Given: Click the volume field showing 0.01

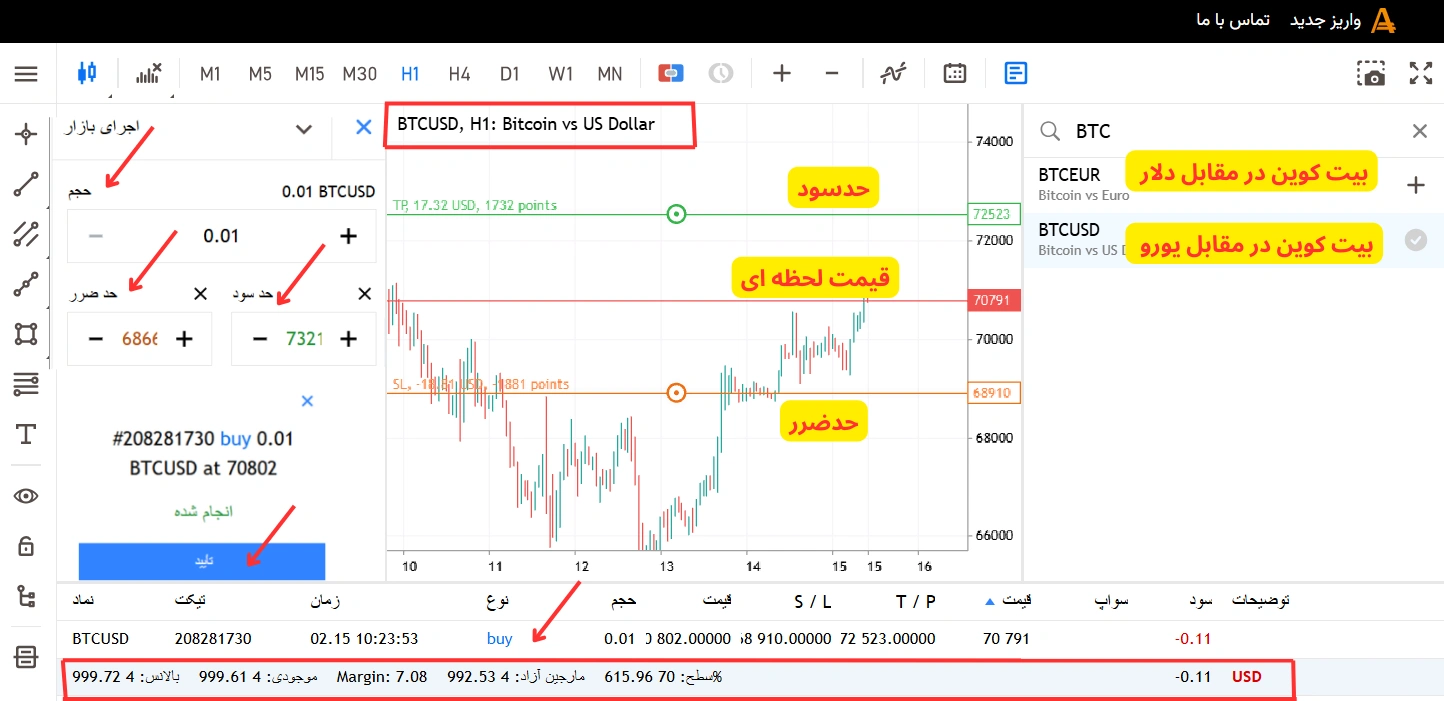Looking at the screenshot, I should 222,236.
